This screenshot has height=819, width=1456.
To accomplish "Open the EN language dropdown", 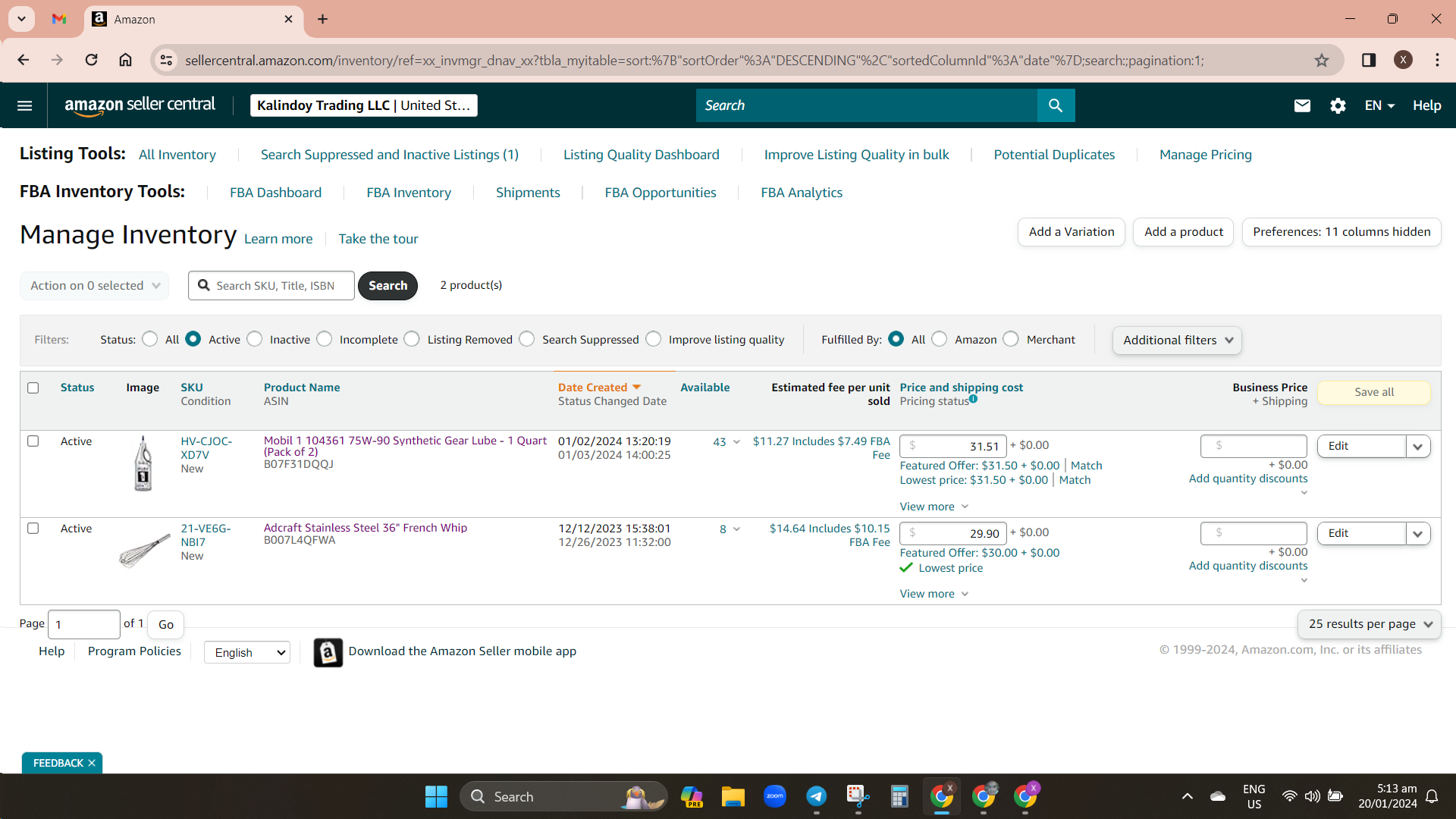I will coord(1379,105).
